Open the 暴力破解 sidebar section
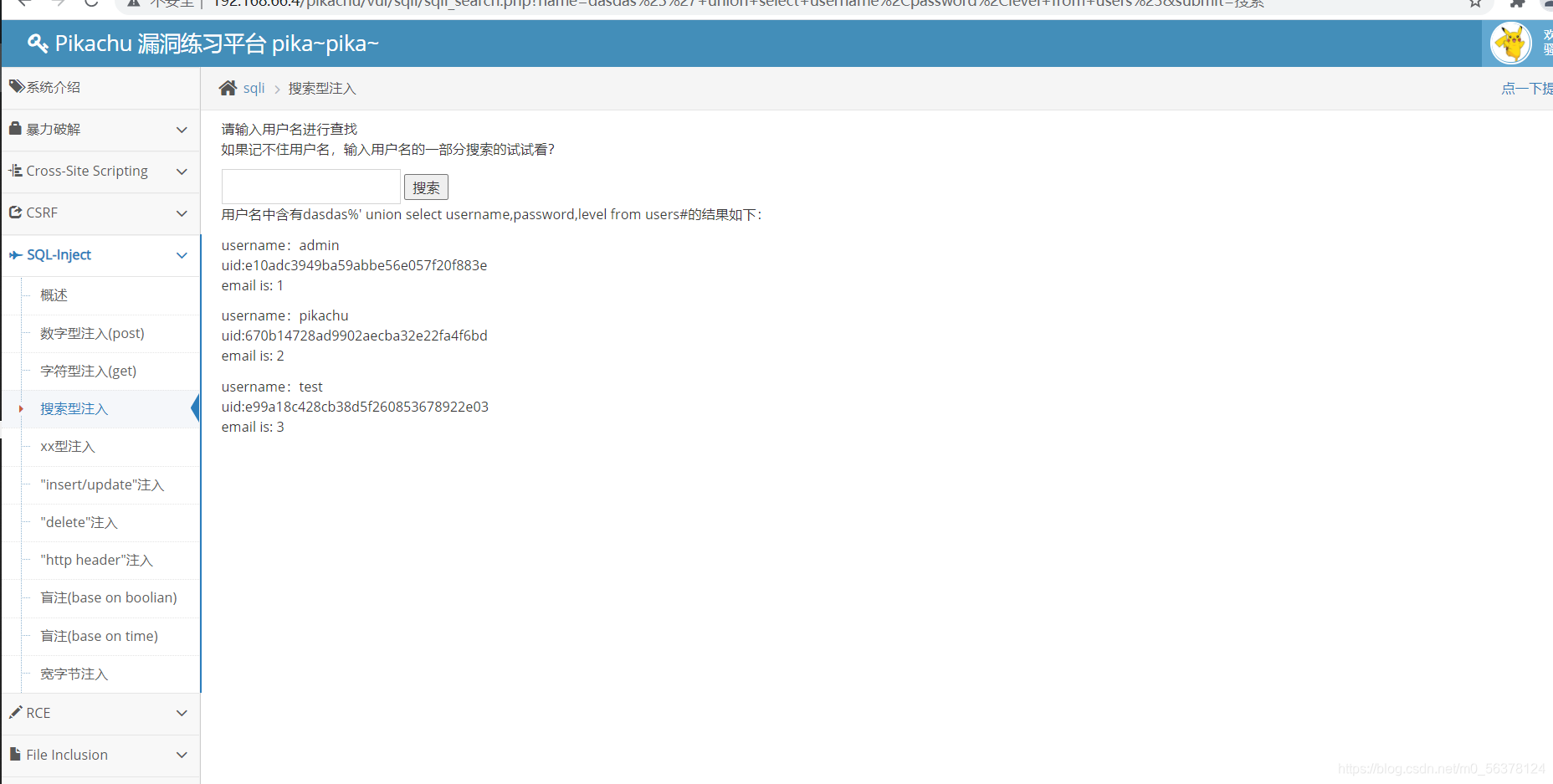Screen dimensions: 1553x784 [x=100, y=130]
